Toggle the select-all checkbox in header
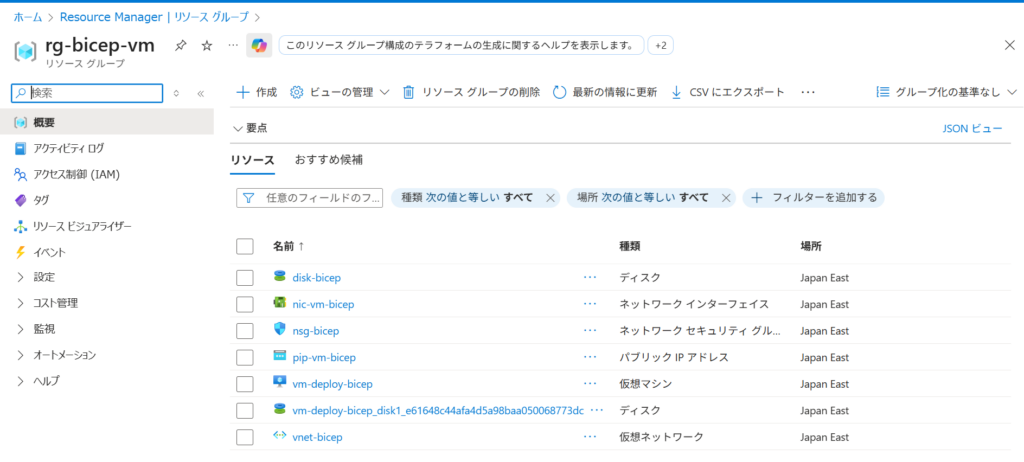1024x462 pixels. (x=245, y=246)
